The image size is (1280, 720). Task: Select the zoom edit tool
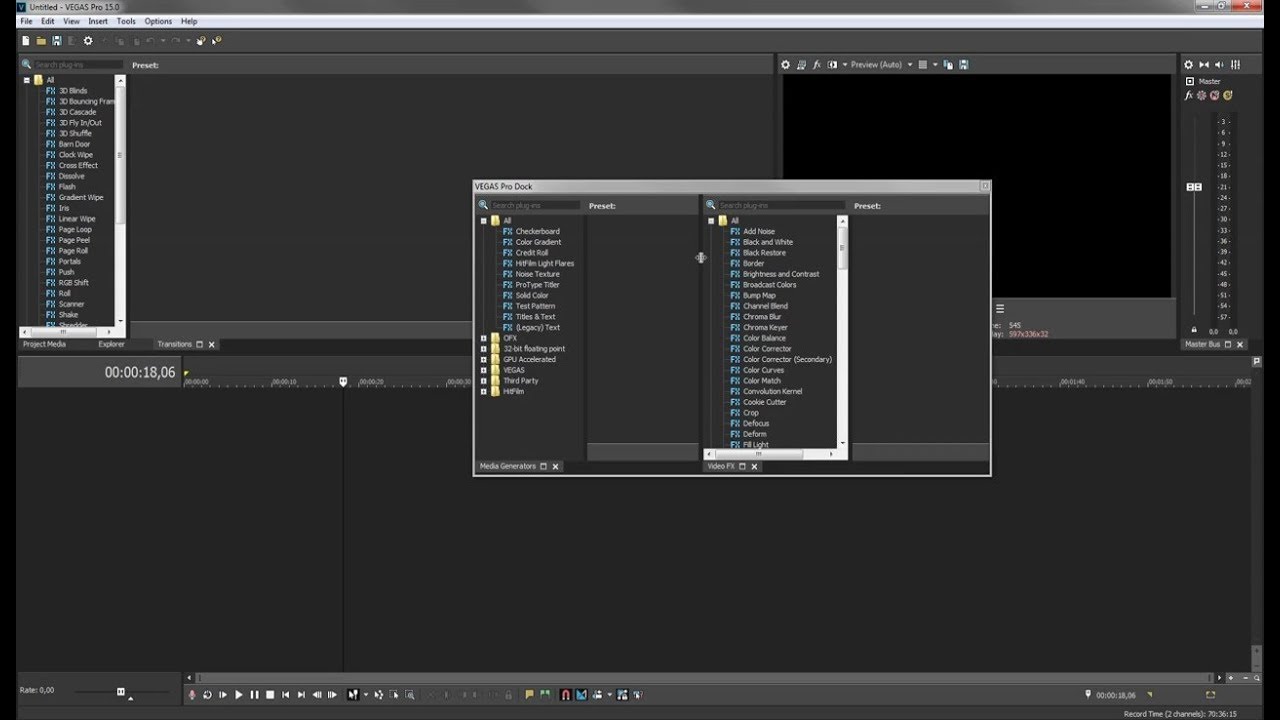coord(409,694)
